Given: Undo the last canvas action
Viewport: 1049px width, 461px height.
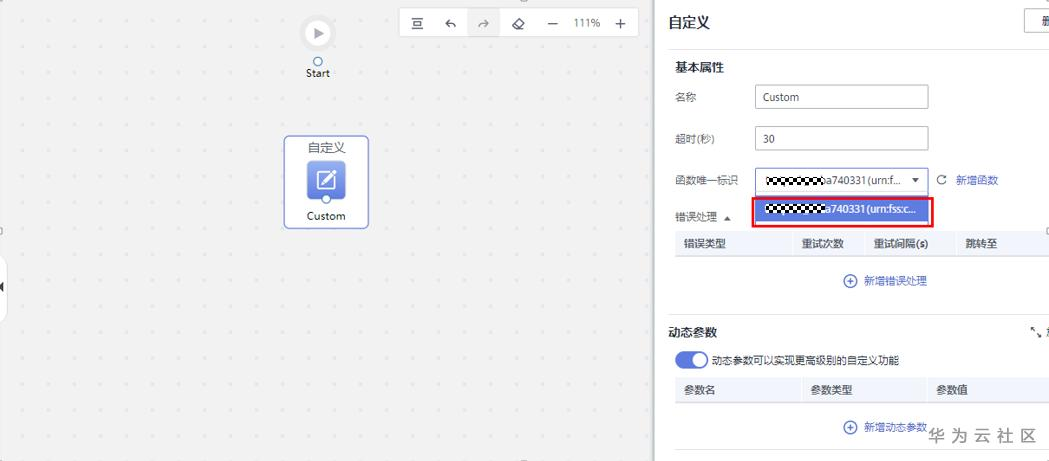Looking at the screenshot, I should 451,23.
